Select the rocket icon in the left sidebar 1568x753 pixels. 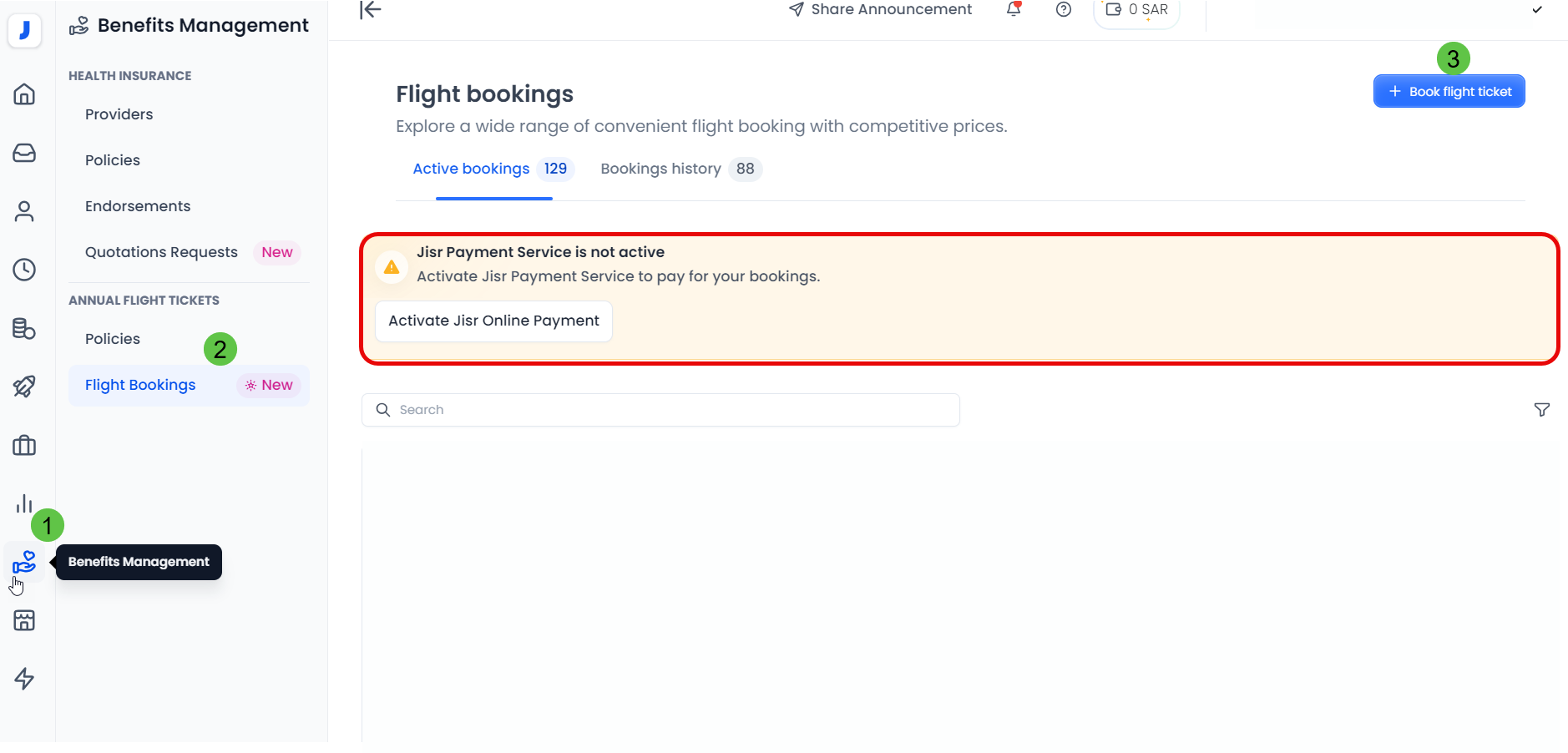24,387
